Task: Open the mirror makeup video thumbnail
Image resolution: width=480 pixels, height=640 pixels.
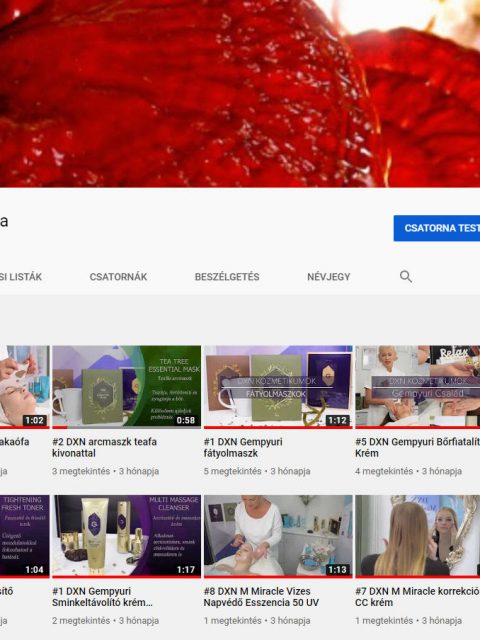Action: point(418,536)
